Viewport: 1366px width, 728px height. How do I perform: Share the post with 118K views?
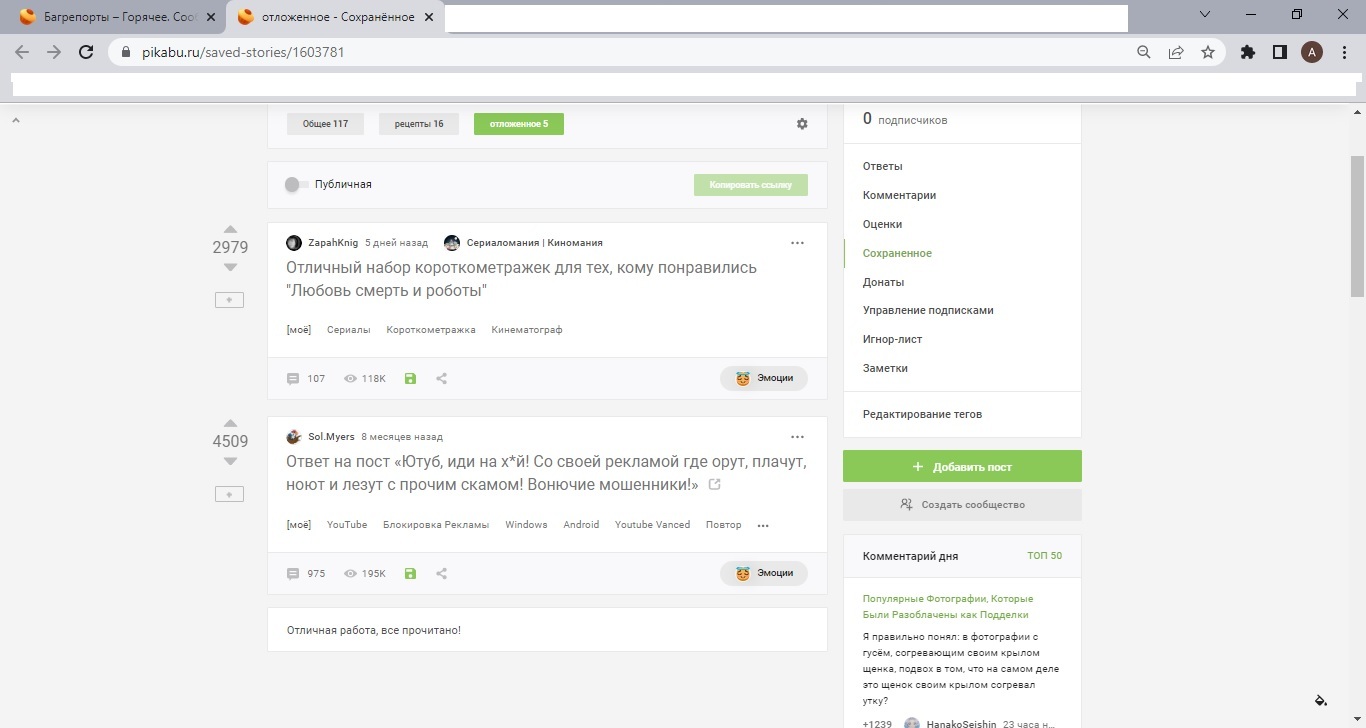441,379
